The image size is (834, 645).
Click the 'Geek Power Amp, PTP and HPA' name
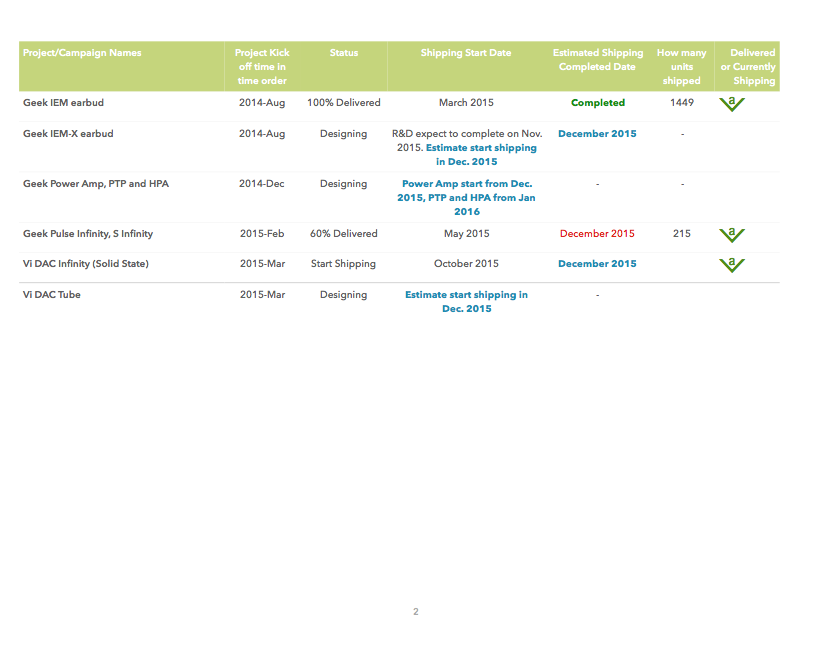(96, 183)
